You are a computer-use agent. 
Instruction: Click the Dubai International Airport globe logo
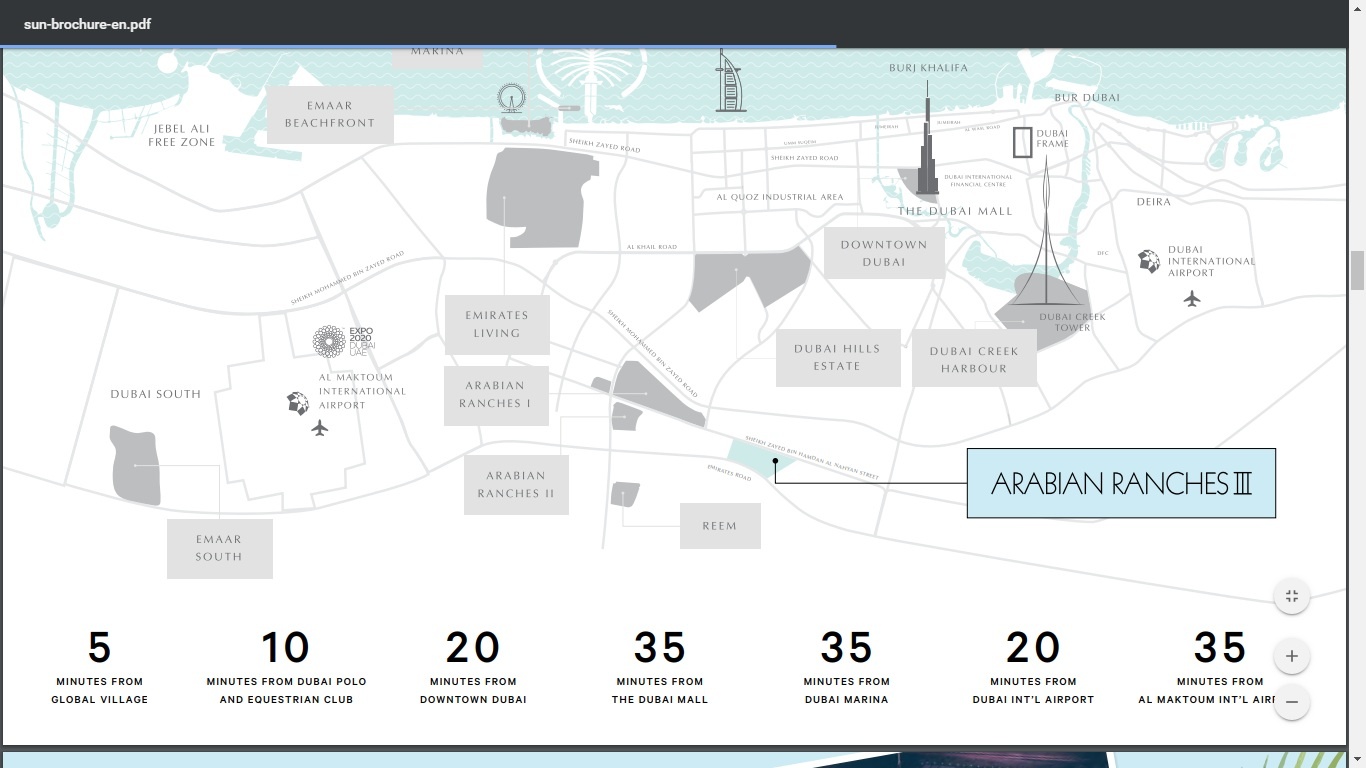1150,262
